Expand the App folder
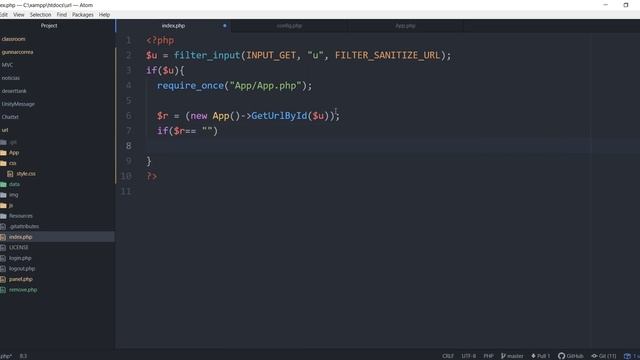The image size is (640, 360). (x=14, y=153)
